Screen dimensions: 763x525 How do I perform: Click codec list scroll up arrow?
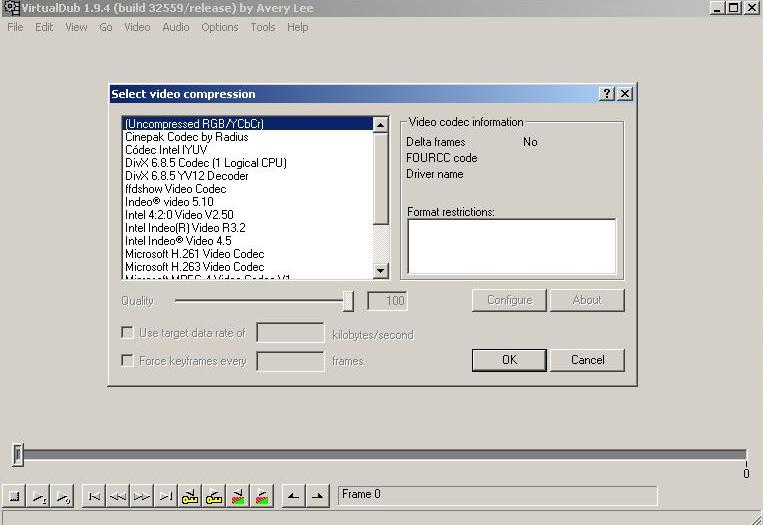tap(381, 125)
